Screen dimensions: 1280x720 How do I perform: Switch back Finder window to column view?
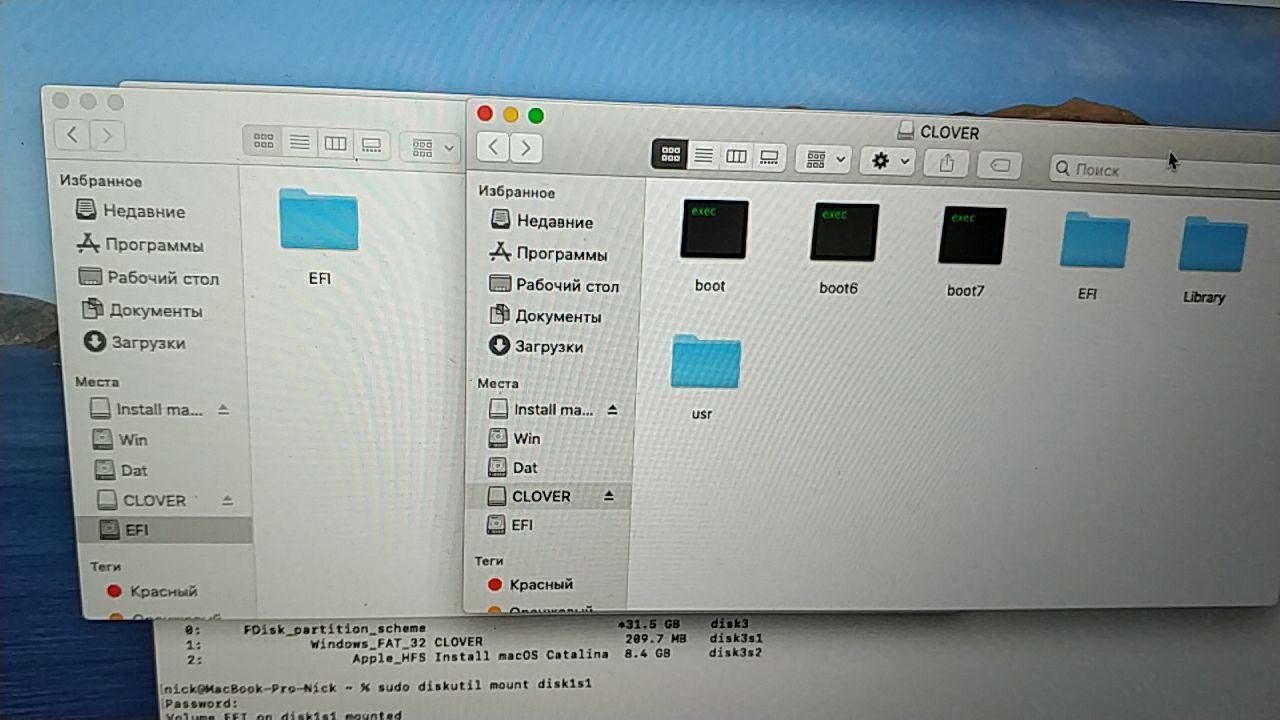point(335,144)
